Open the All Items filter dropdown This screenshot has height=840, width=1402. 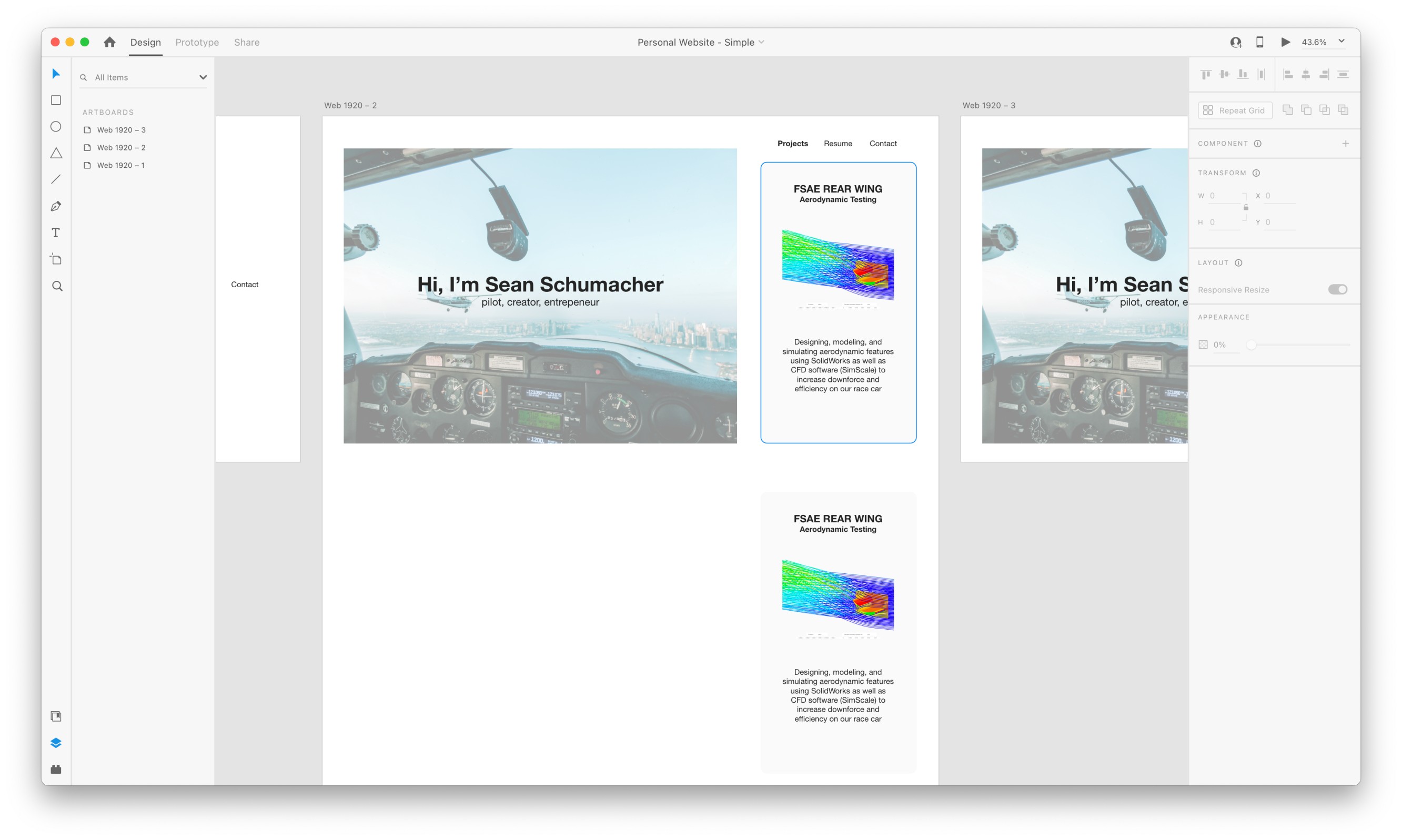203,77
